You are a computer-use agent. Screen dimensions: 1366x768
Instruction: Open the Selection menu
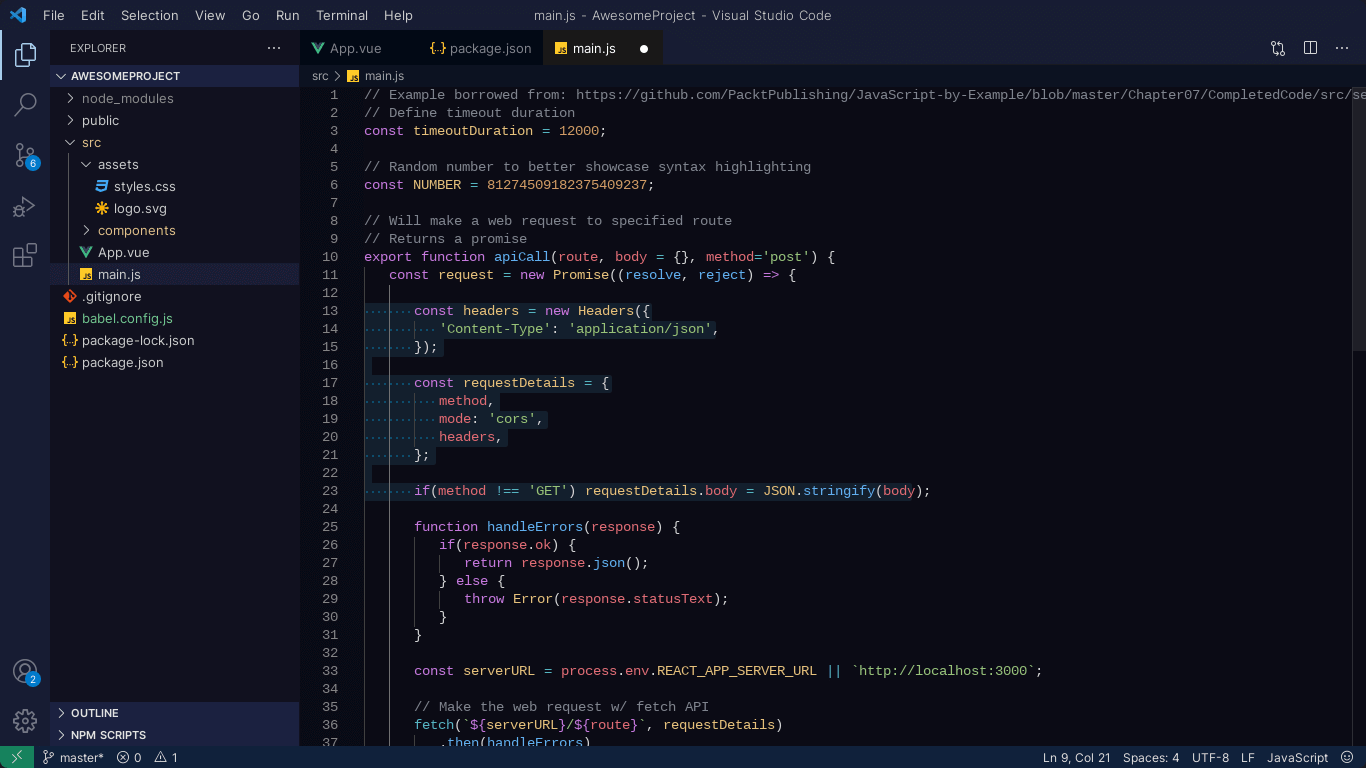150,15
